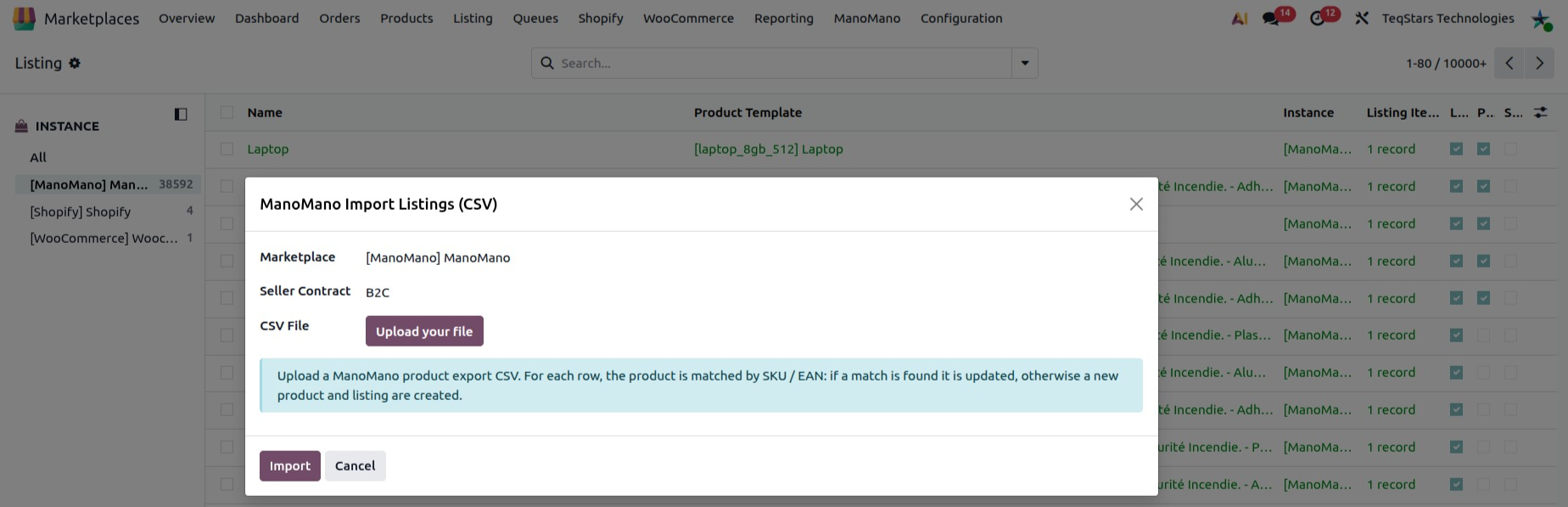Go to previous page of listings
This screenshot has width=1568, height=507.
point(1509,63)
